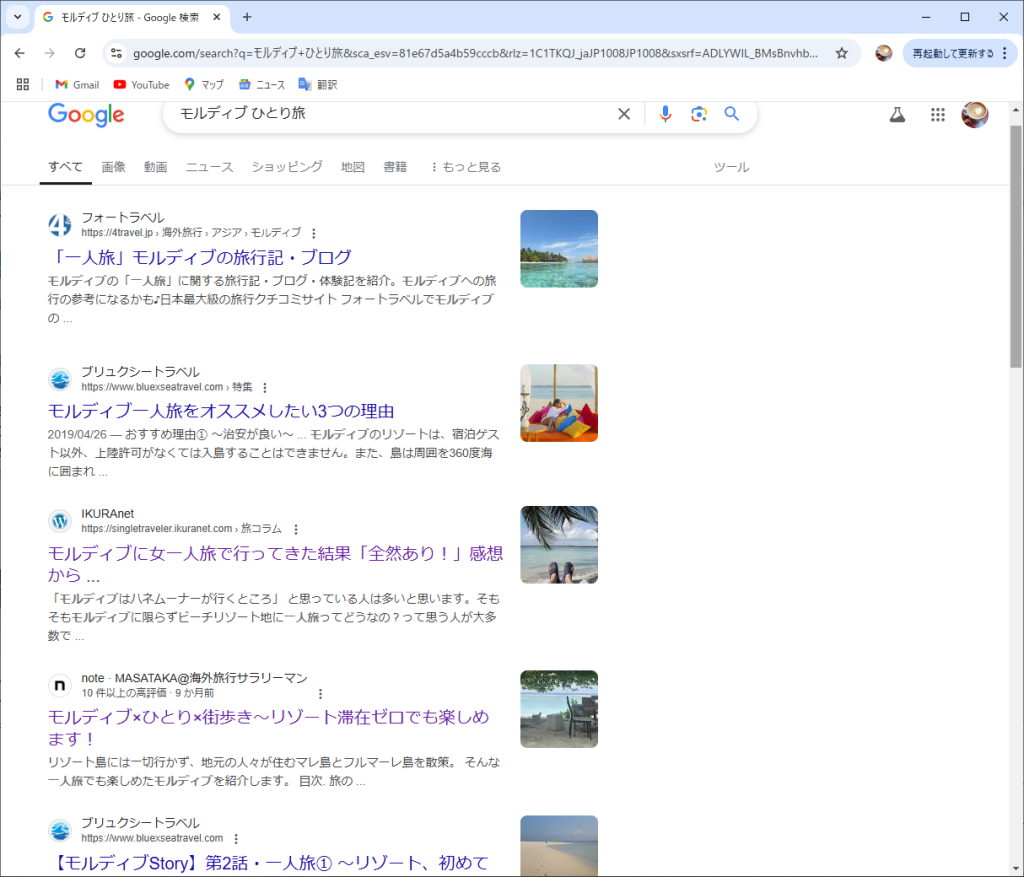Open モルディブ一人旅をオススメしたい3つの理由 link
This screenshot has height=877, width=1024.
pos(221,411)
